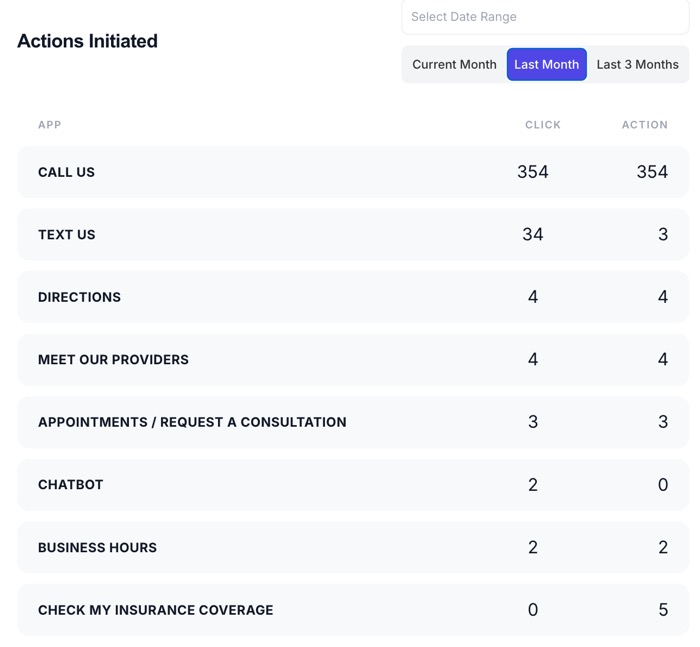Show Last 3 Months data

click(x=638, y=64)
